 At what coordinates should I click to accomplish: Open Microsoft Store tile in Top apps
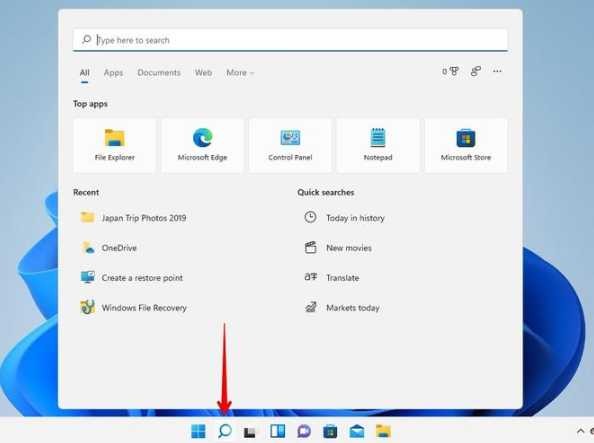(466, 146)
